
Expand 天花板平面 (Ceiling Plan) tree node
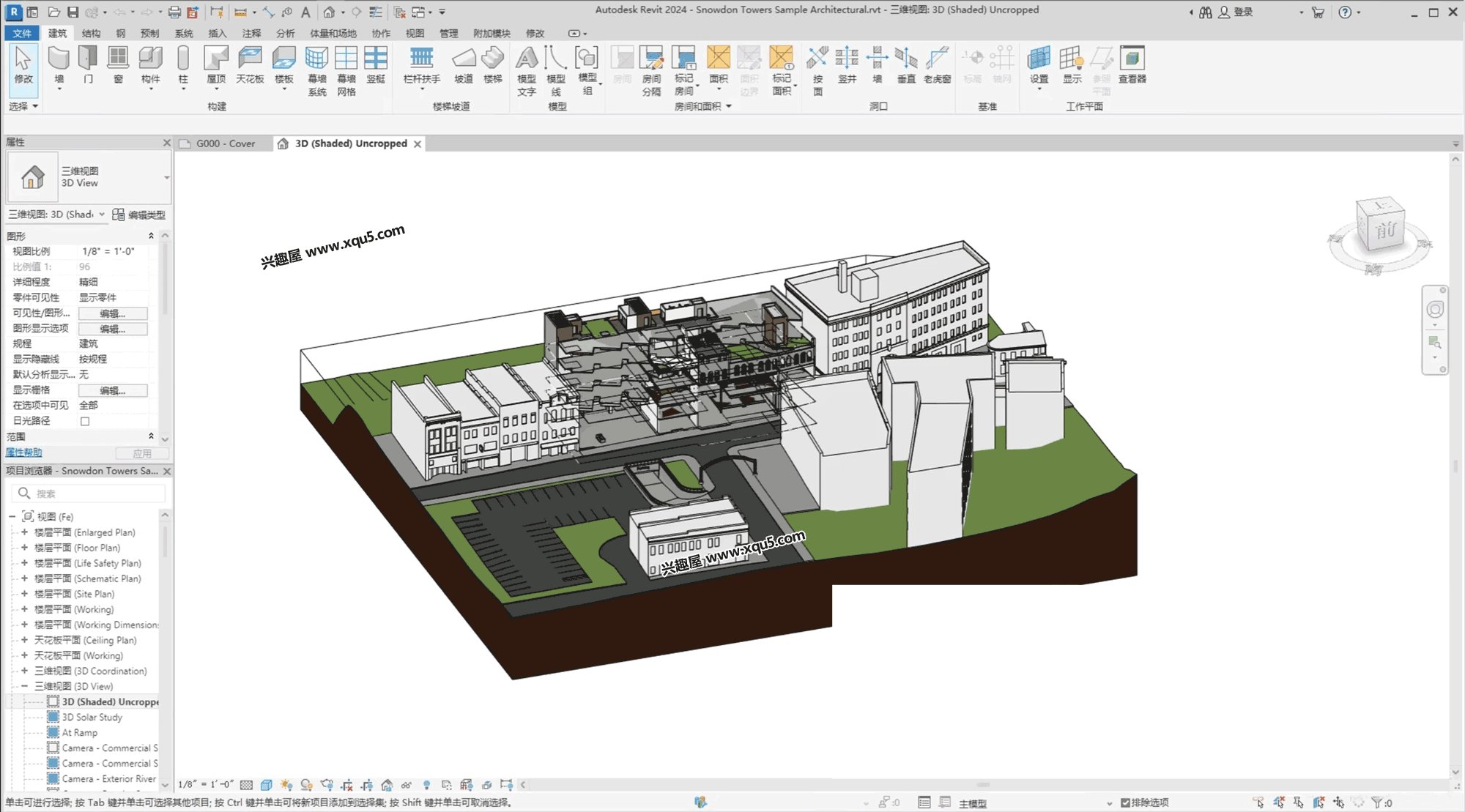[24, 640]
